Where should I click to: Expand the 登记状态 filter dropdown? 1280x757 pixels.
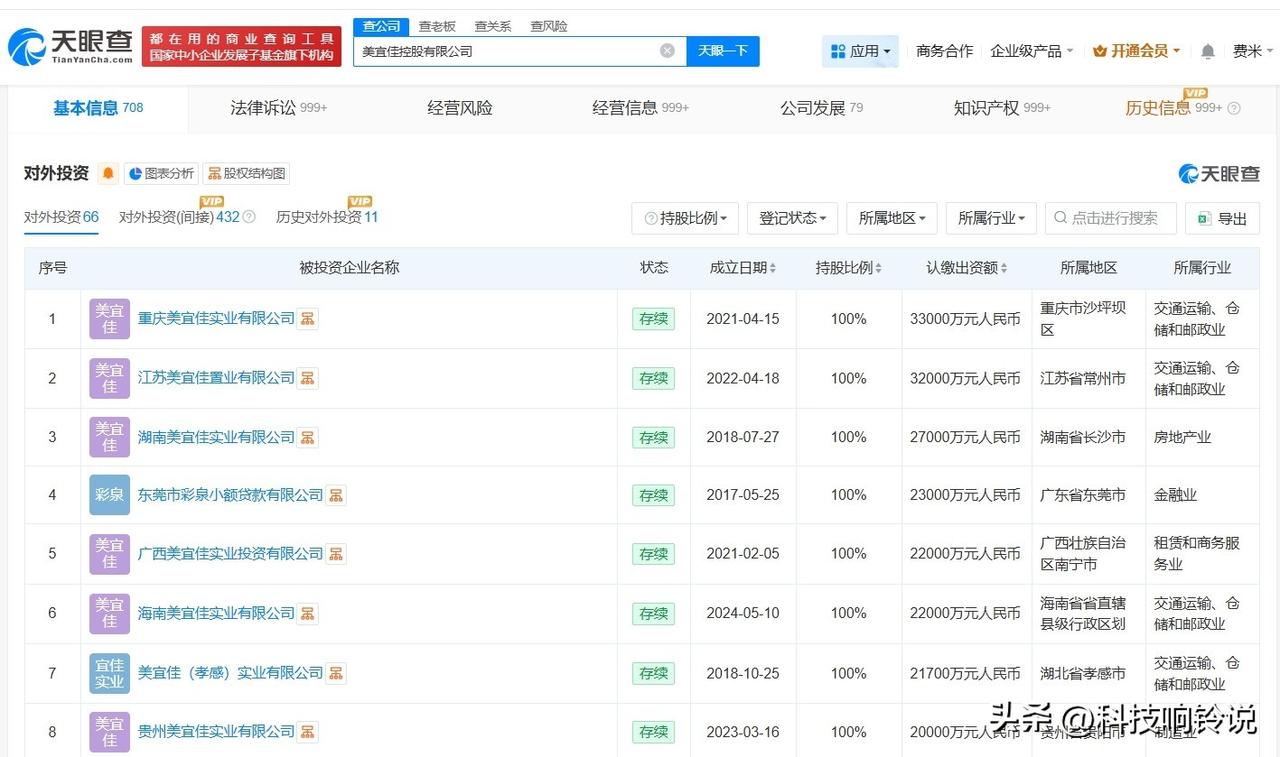tap(792, 218)
